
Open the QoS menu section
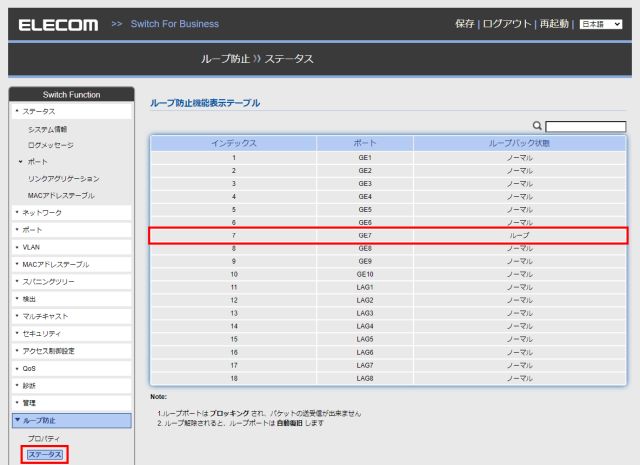click(29, 367)
